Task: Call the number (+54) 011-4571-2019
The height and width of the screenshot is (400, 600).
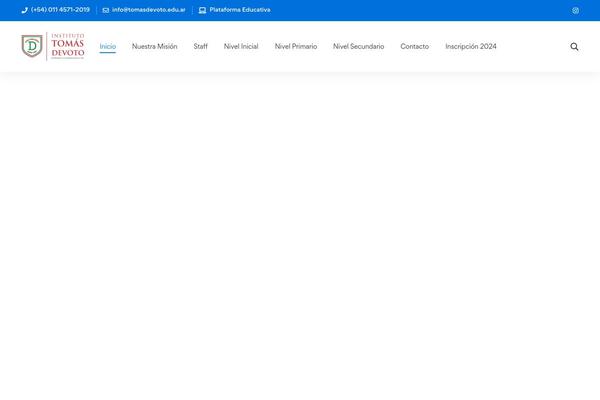Action: pyautogui.click(x=60, y=10)
